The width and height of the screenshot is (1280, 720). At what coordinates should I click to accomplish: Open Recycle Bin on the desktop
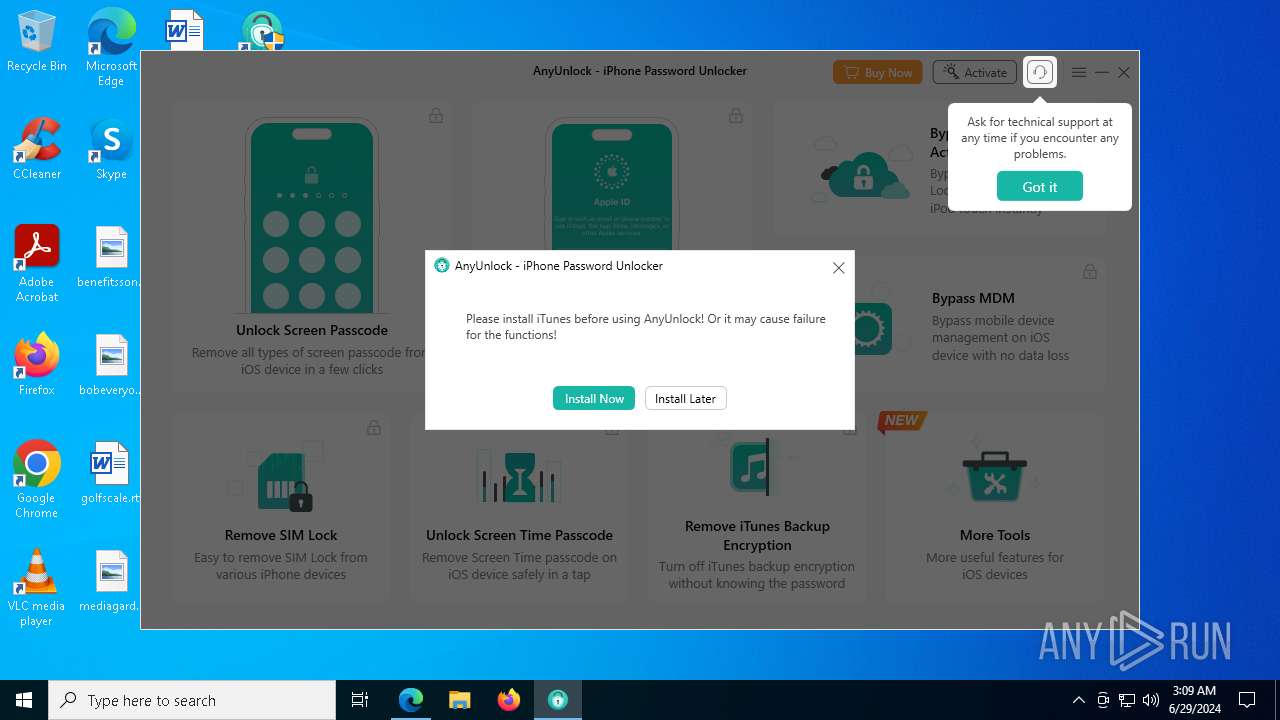pos(37,42)
